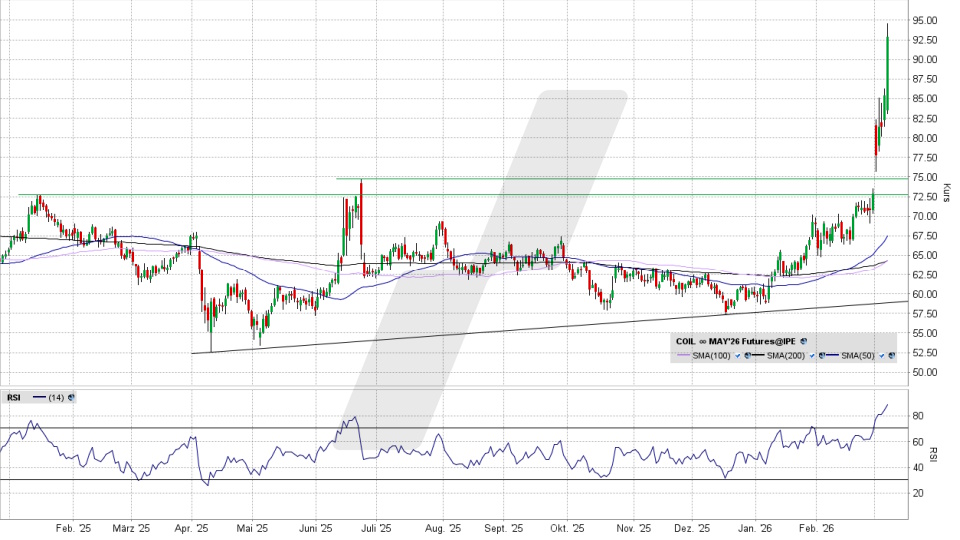
Task: Click the 87.50 price axis value
Action: (x=924, y=80)
